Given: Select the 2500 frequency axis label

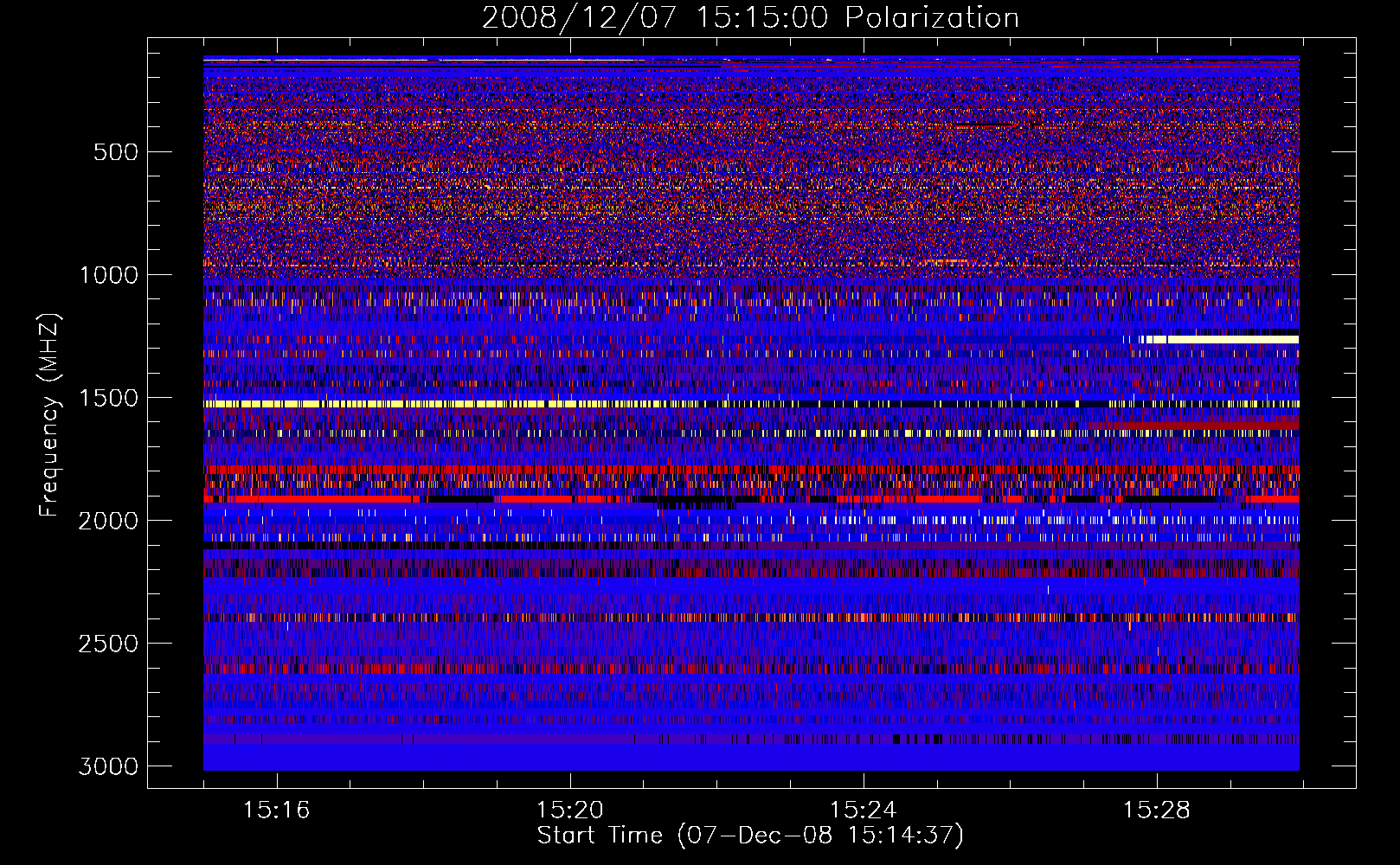Looking at the screenshot, I should pos(108,644).
